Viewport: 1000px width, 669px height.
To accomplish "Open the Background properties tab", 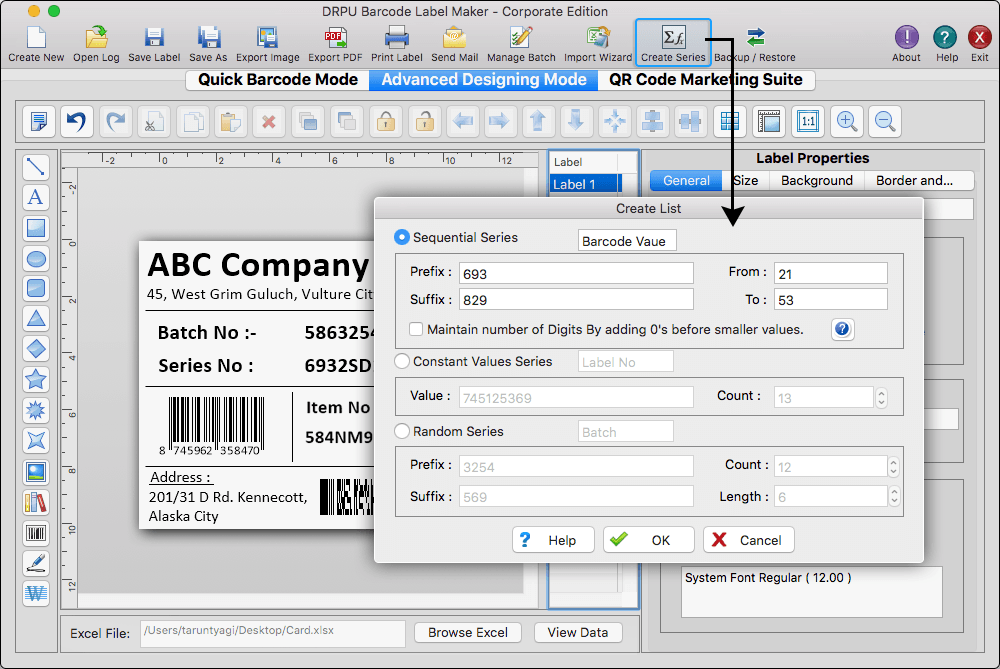I will (x=816, y=180).
